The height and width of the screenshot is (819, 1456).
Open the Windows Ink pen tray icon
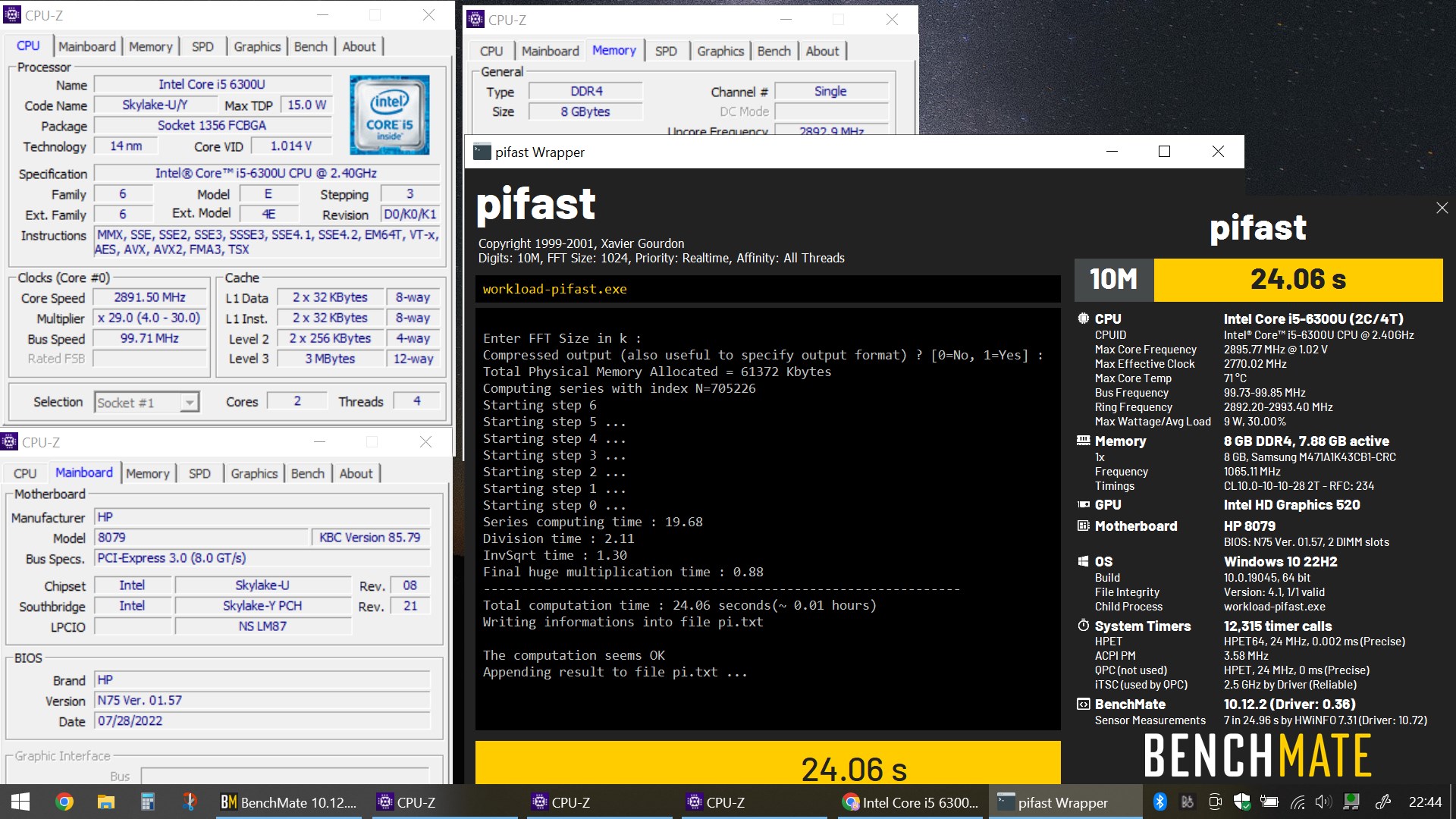point(1383,802)
